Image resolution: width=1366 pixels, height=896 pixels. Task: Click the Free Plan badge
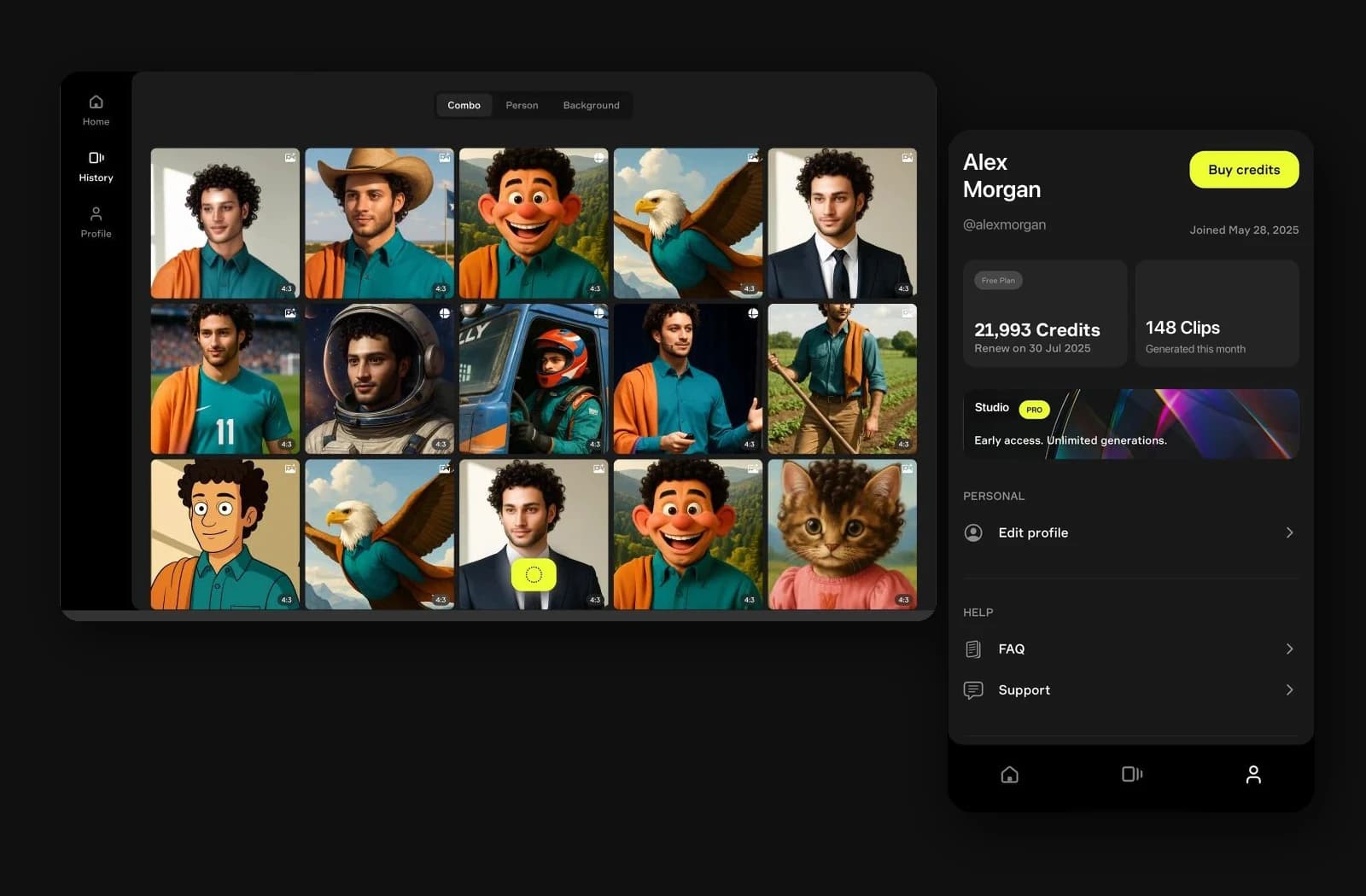click(x=998, y=281)
